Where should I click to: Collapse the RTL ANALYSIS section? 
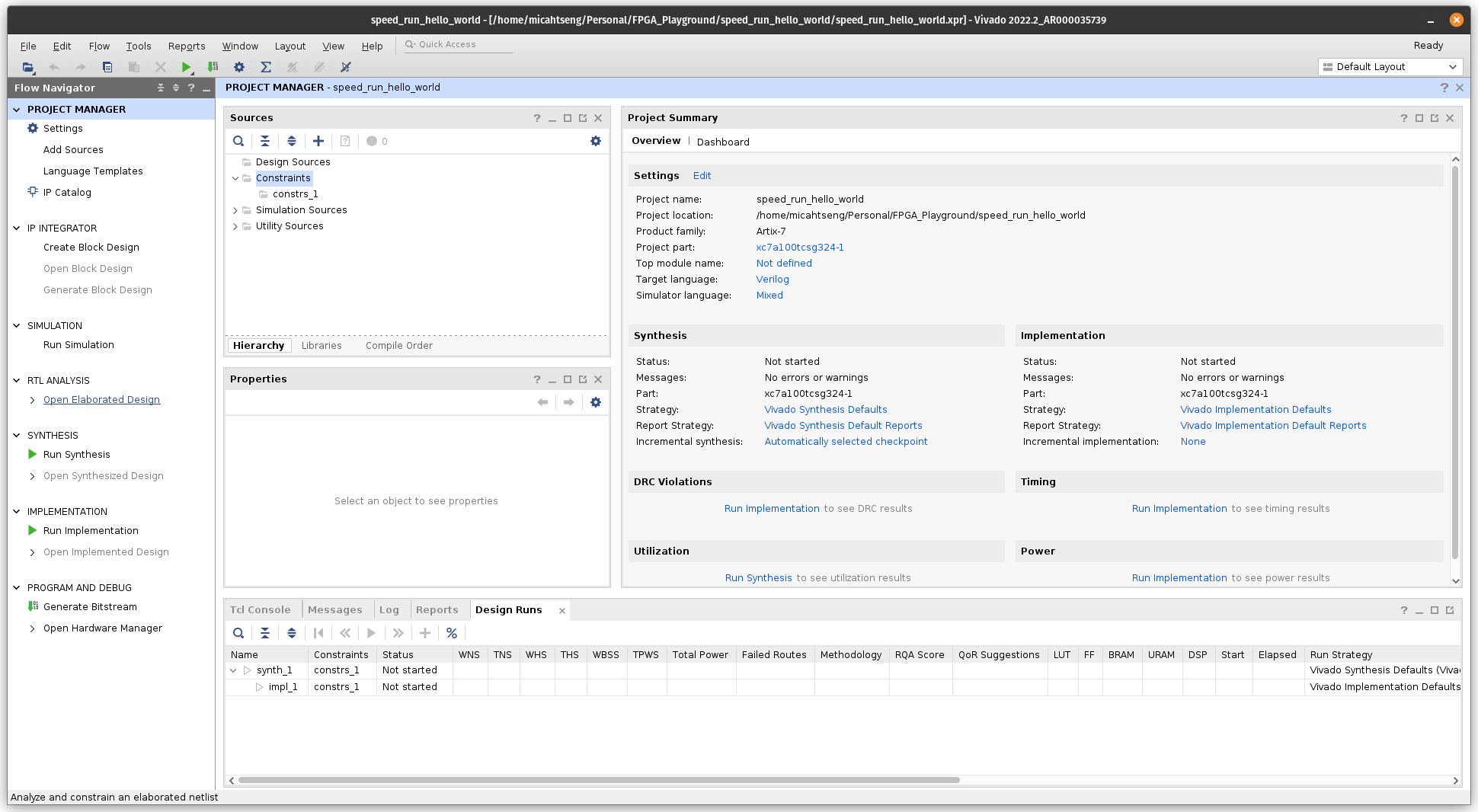pyautogui.click(x=17, y=381)
